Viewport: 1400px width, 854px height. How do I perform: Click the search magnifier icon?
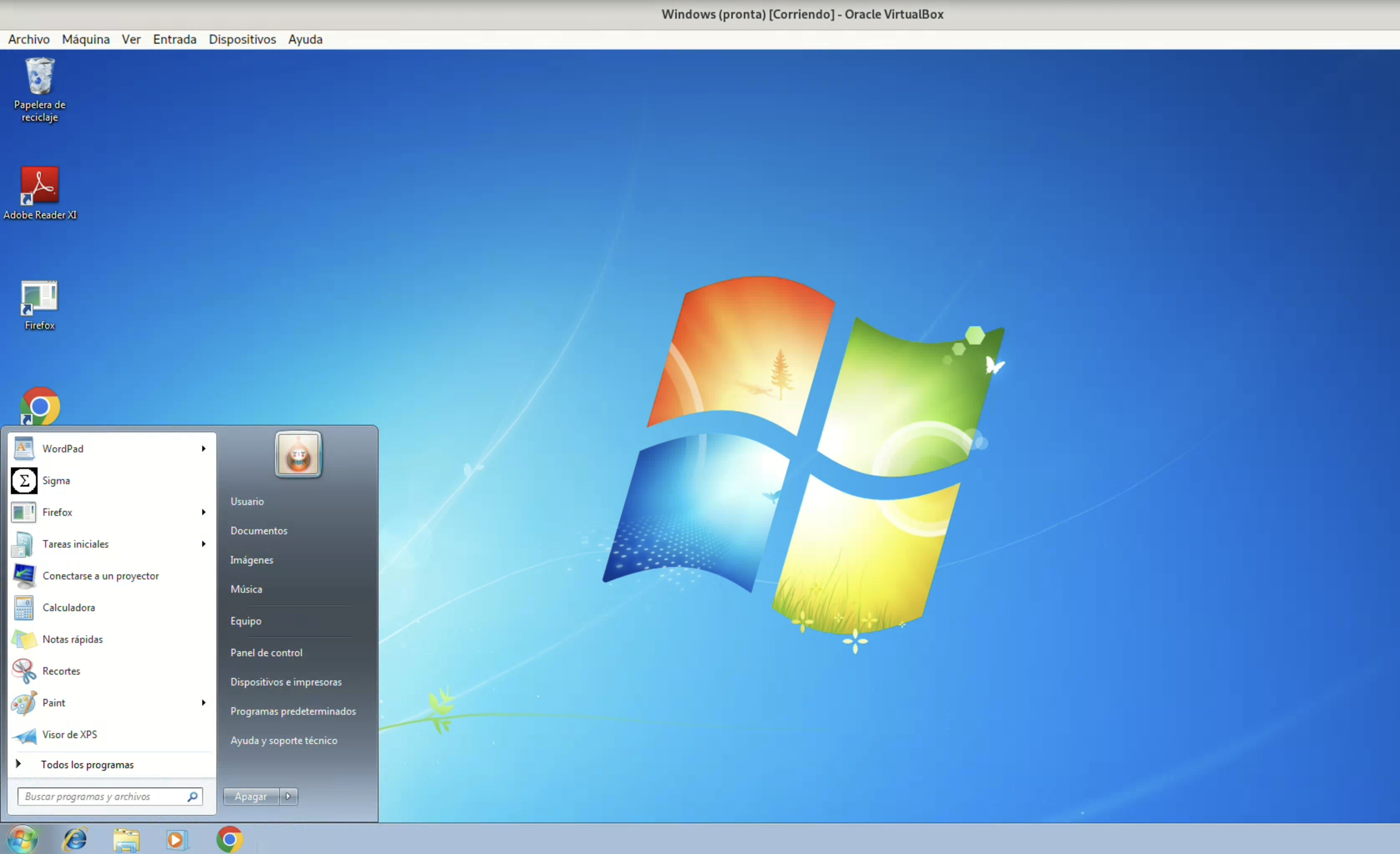193,797
